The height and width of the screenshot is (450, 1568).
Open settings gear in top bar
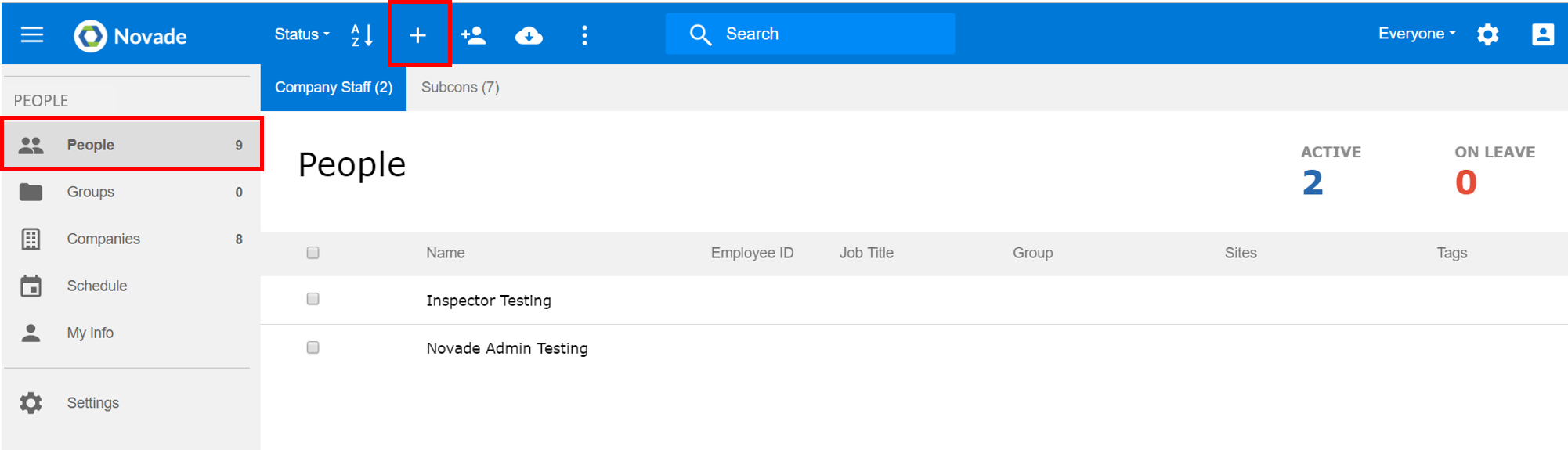tap(1487, 34)
